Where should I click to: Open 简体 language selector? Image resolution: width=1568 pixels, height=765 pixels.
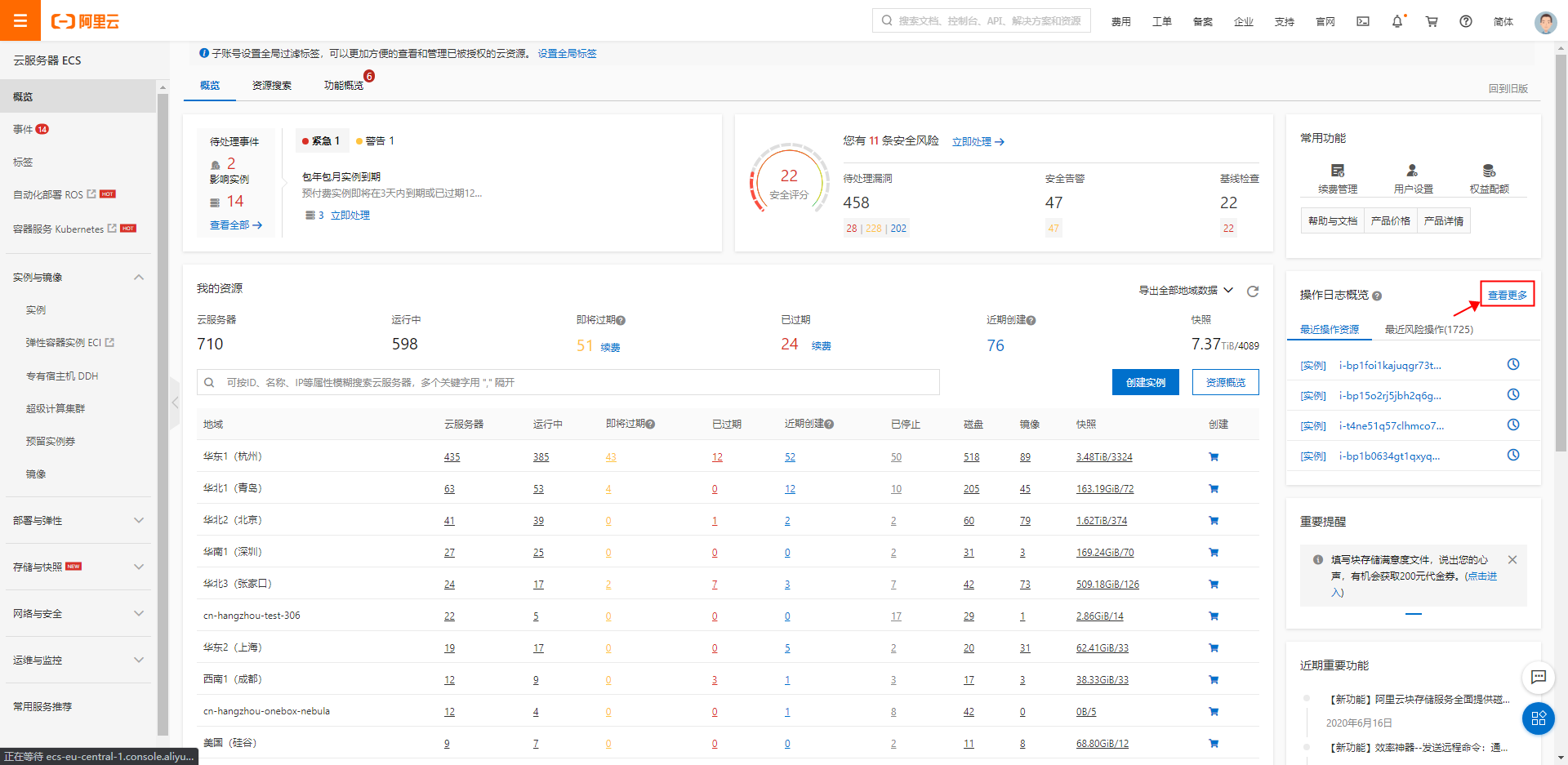tap(1503, 22)
